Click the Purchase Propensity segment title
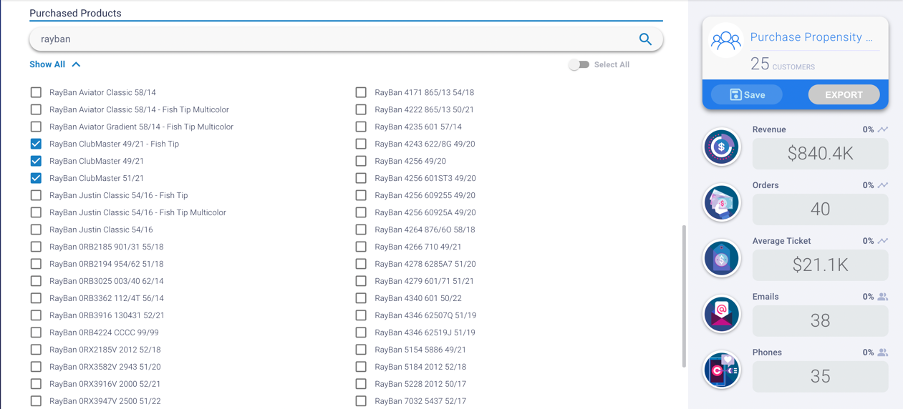Screen dimensions: 904x410 811,37
